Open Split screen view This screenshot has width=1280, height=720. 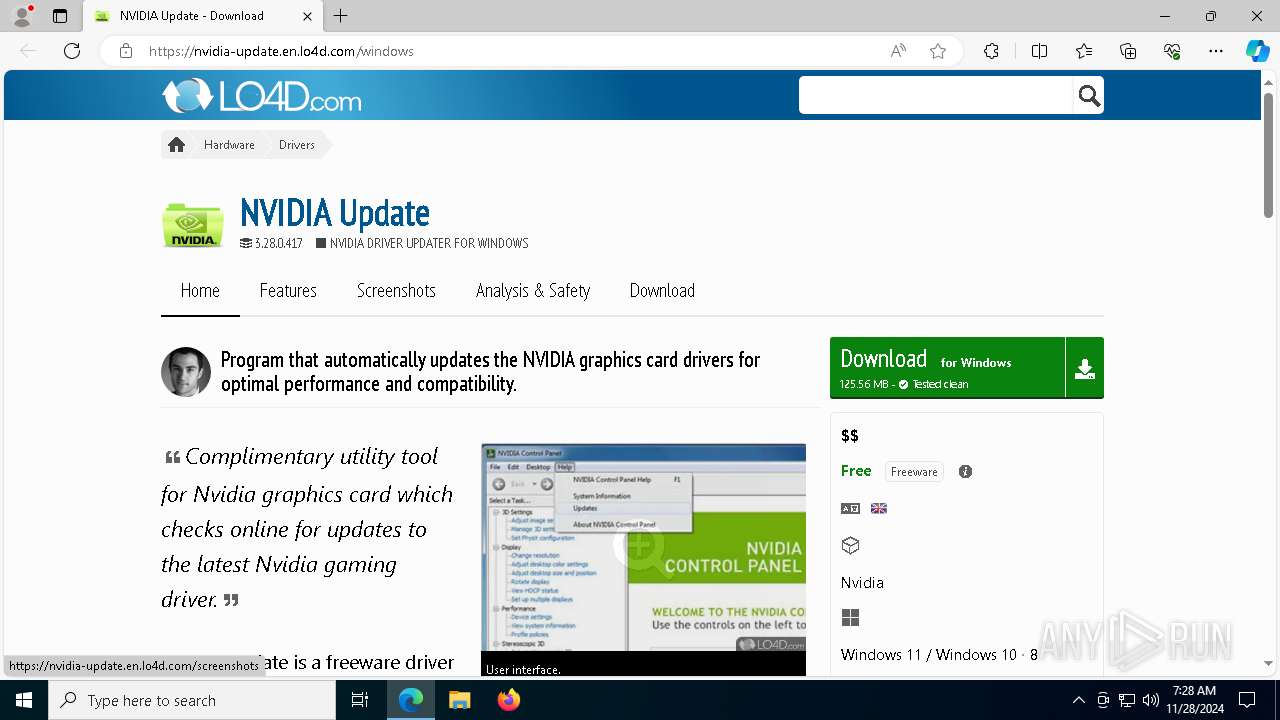(x=1039, y=51)
